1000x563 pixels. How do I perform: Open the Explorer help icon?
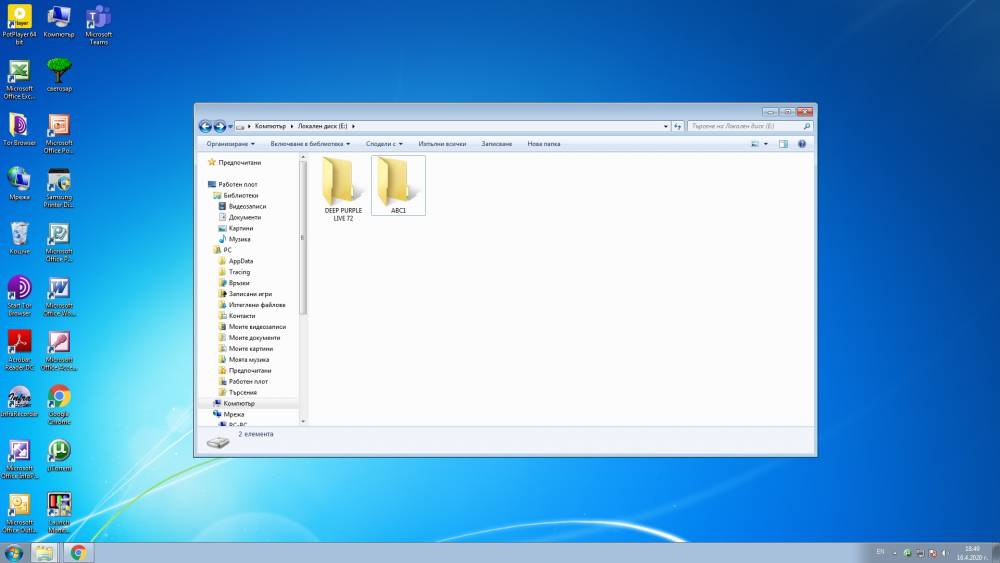tap(802, 144)
